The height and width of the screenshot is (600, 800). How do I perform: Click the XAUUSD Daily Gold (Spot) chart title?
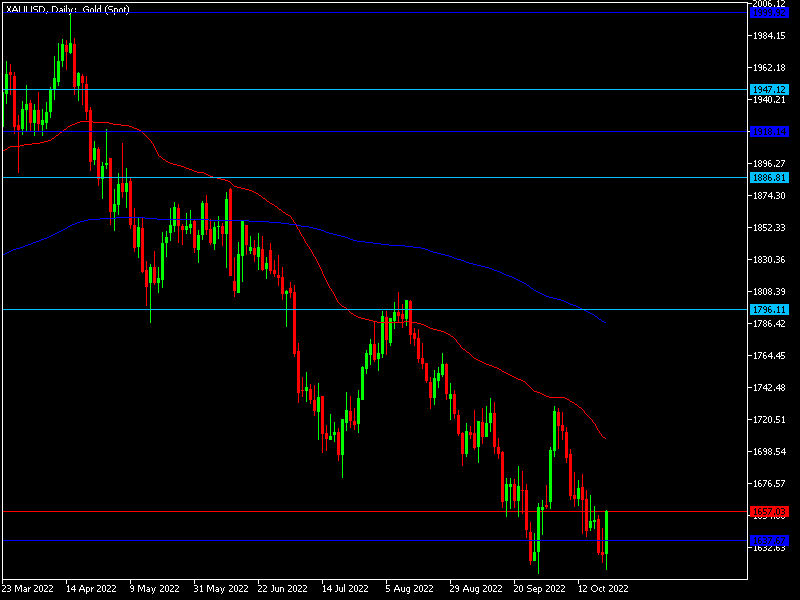click(67, 9)
